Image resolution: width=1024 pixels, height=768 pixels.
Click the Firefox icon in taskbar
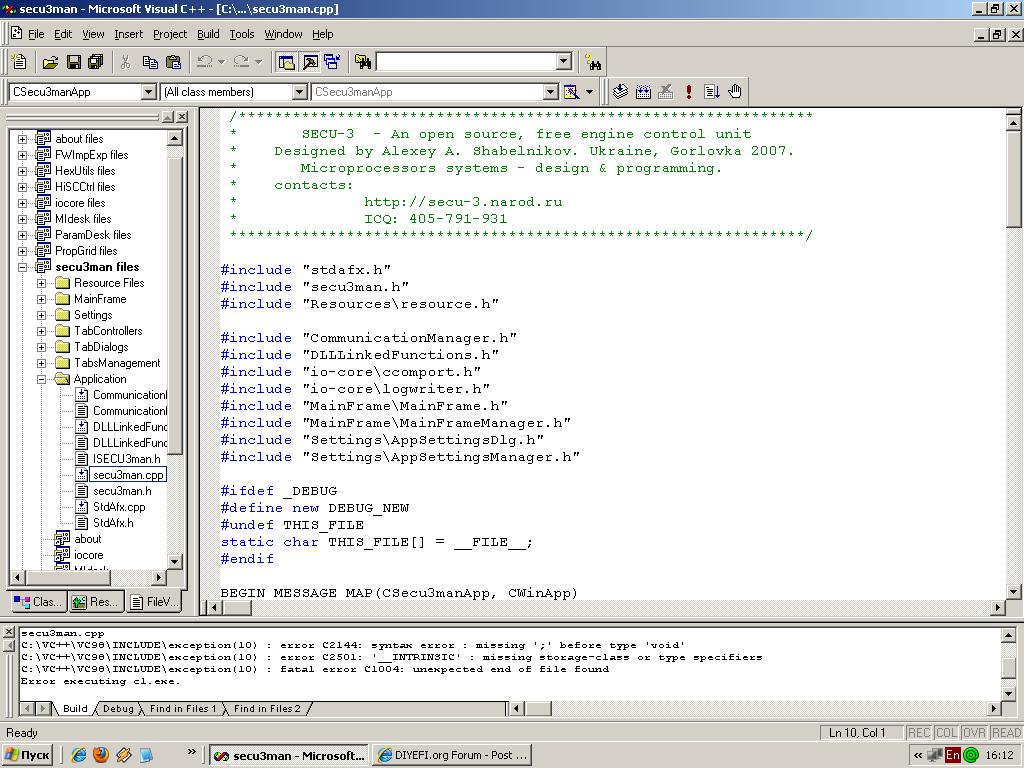101,755
